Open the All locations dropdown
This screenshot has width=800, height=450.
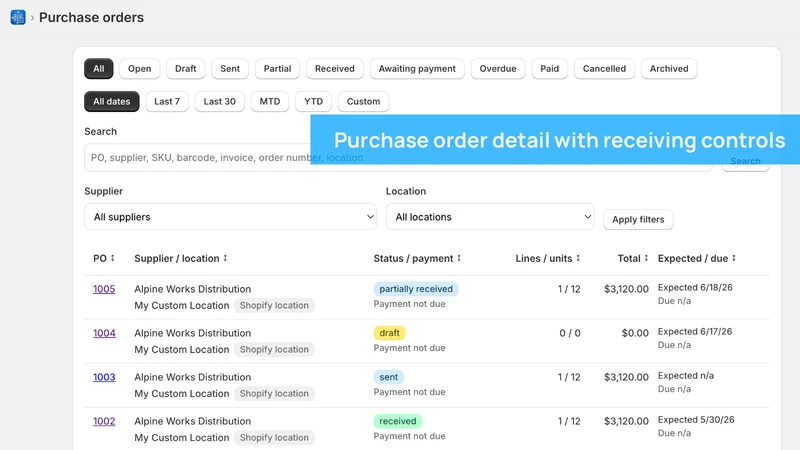(x=490, y=217)
